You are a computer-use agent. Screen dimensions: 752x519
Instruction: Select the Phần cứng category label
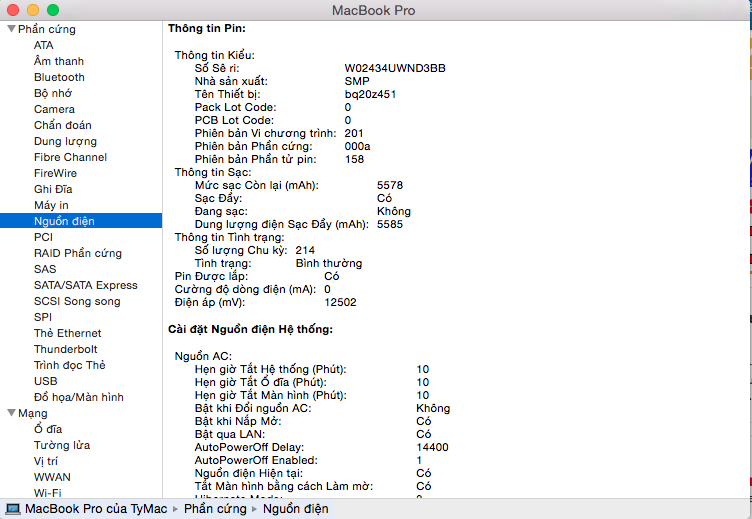47,29
